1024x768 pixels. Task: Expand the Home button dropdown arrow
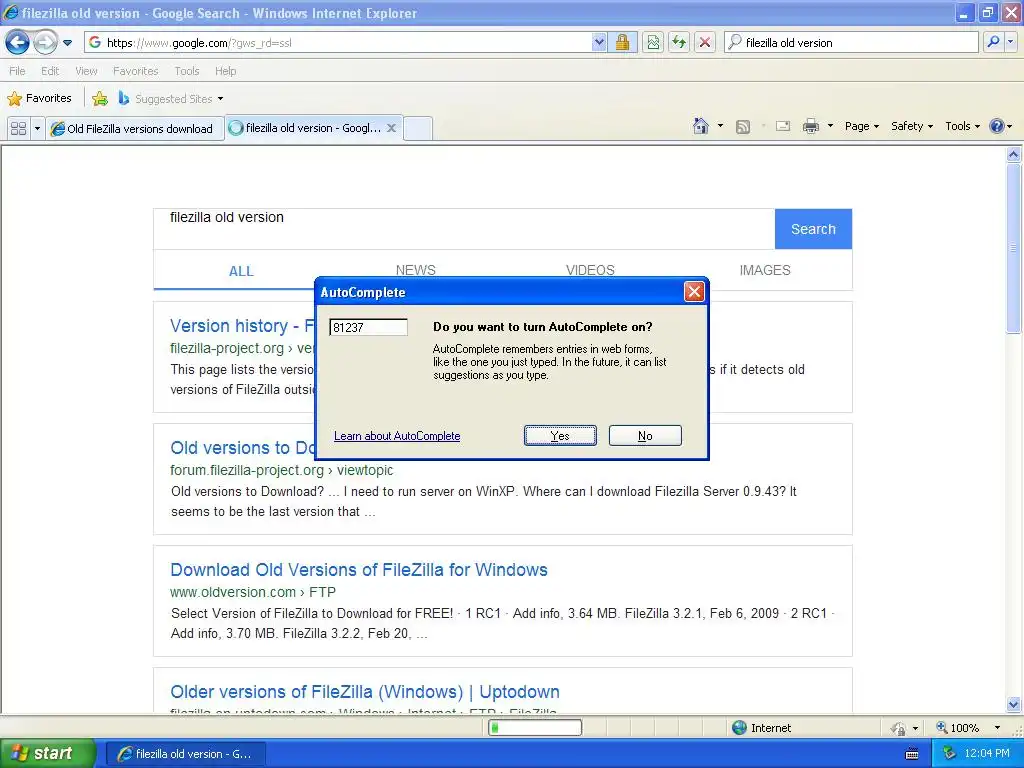(x=720, y=126)
